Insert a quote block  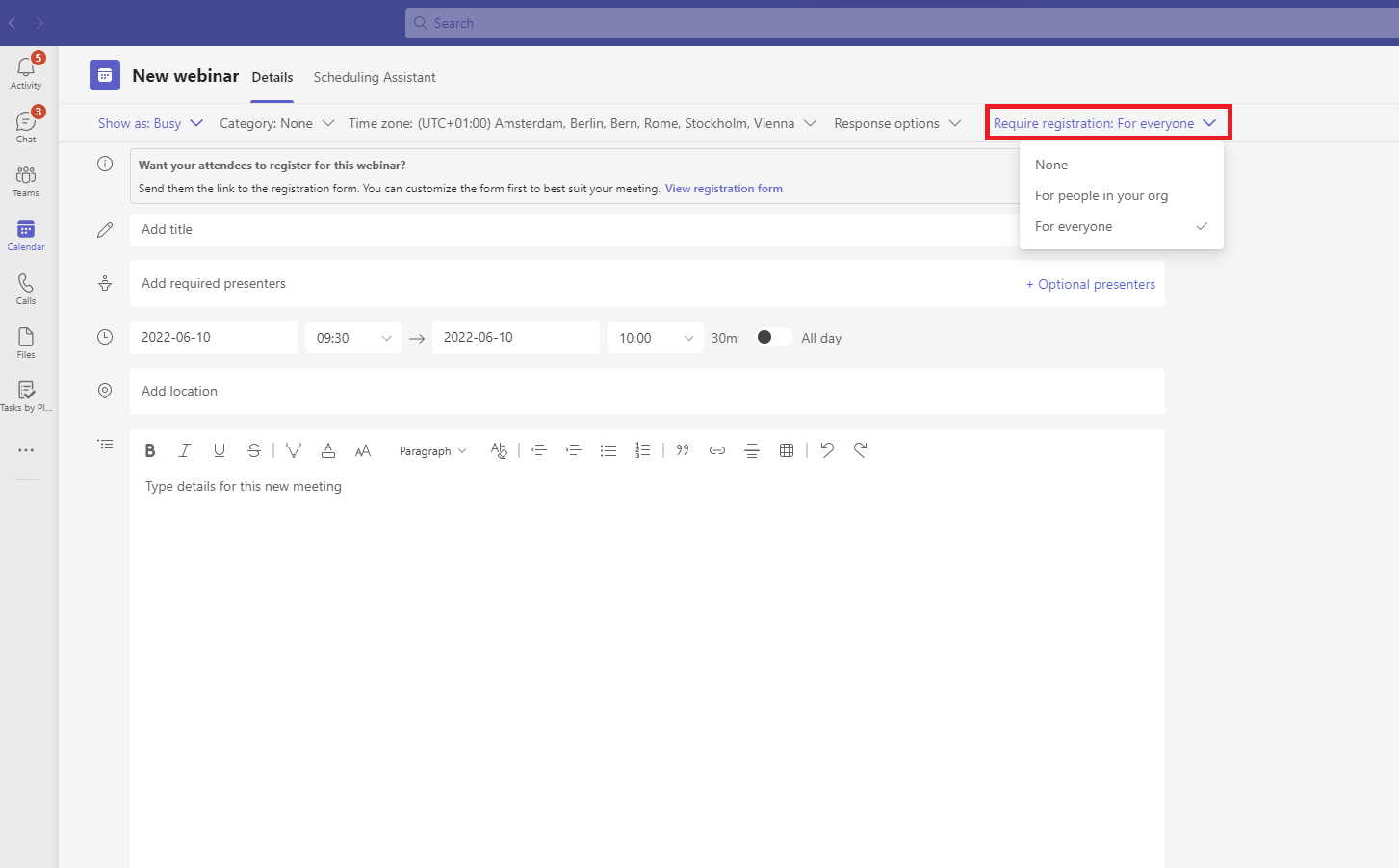pyautogui.click(x=683, y=450)
